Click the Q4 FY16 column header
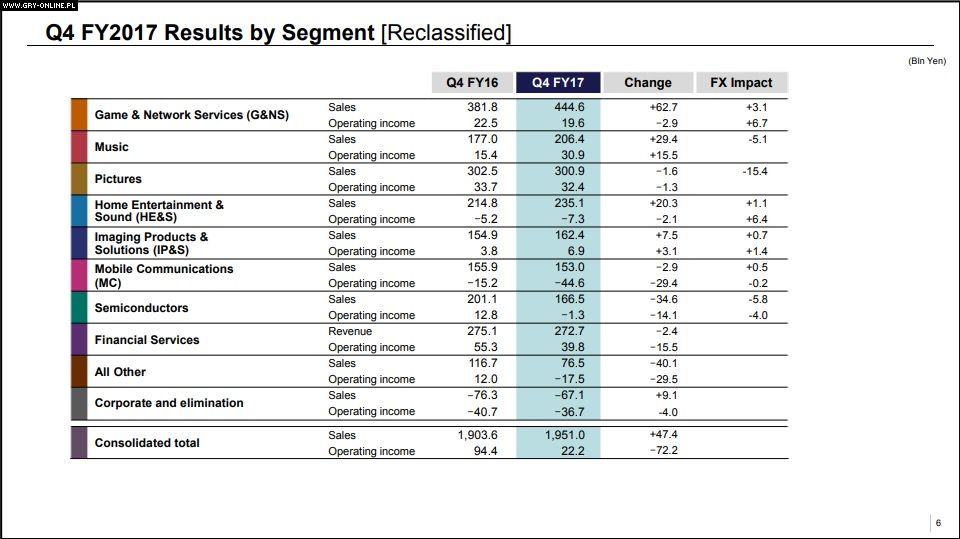 (473, 83)
